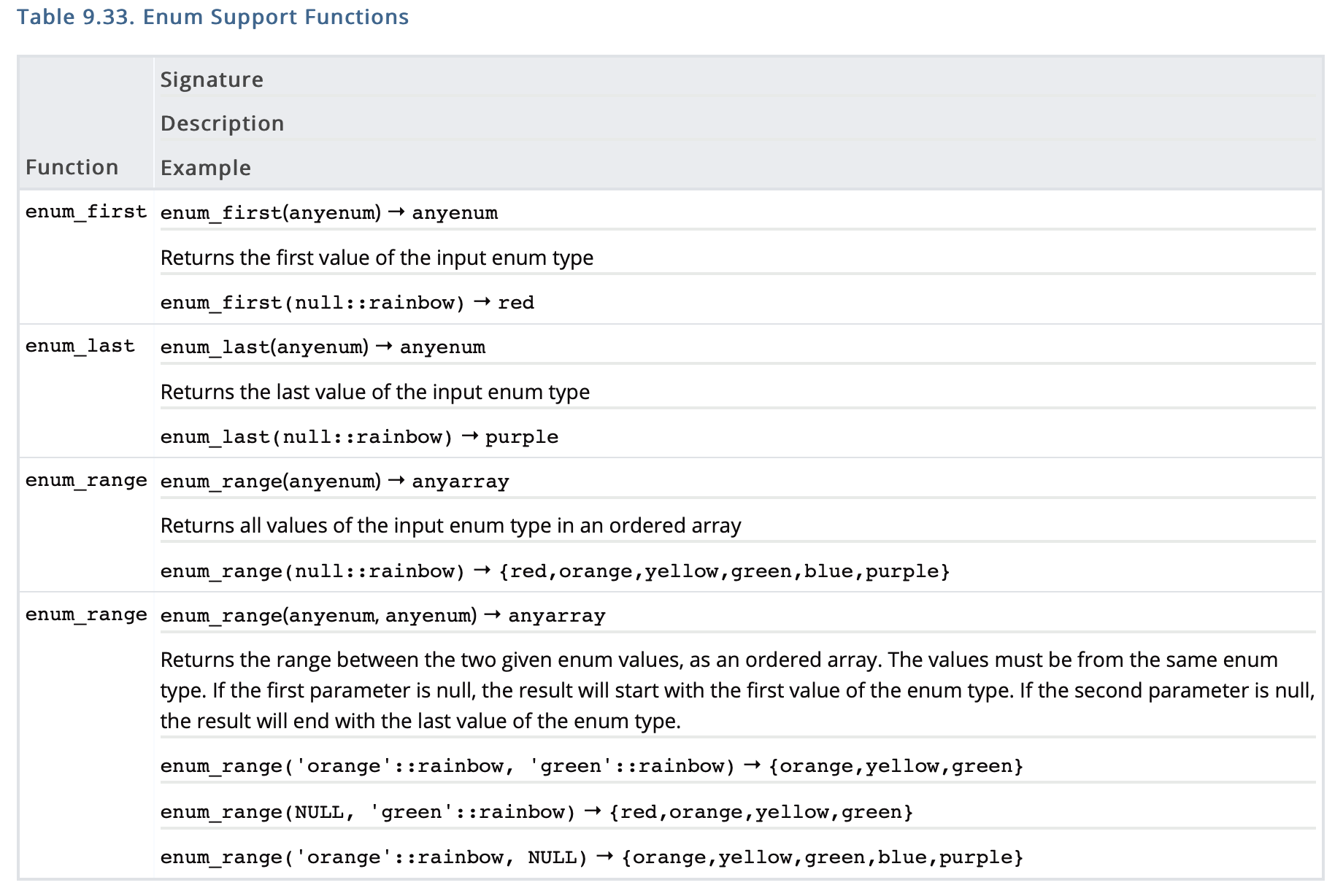Click the 'Table 9.33. Enum Support Functions' title

point(212,17)
